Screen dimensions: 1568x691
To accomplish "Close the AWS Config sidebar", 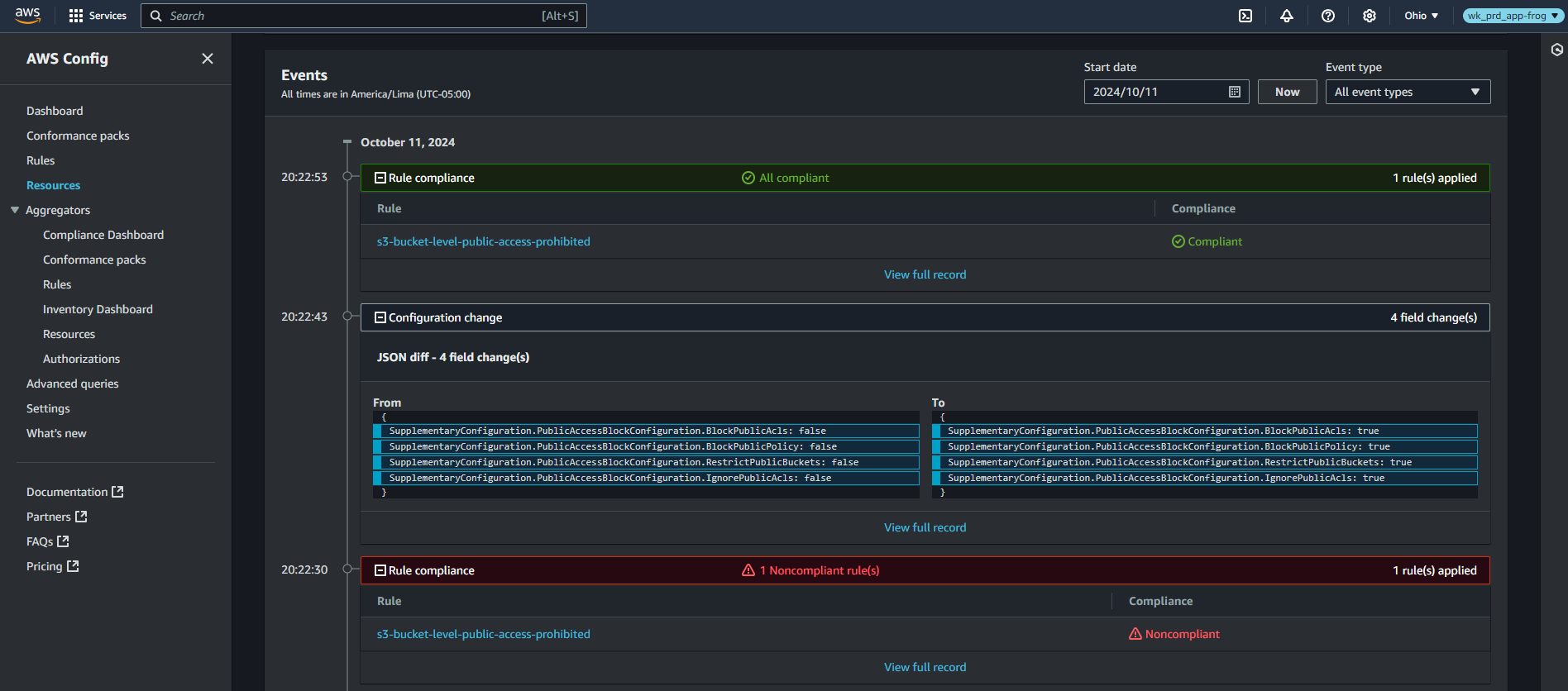I will 208,59.
